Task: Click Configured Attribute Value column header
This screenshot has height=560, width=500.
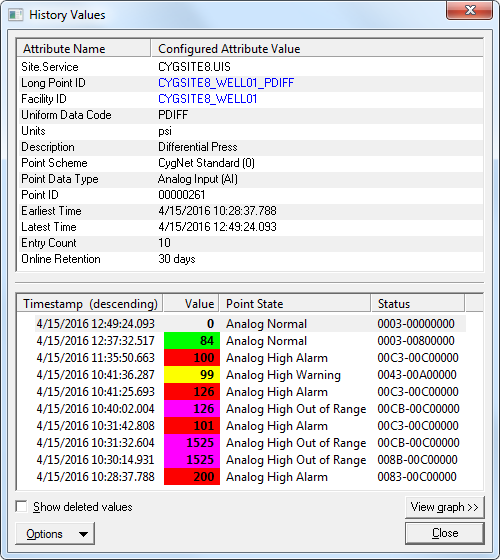Action: [317, 49]
